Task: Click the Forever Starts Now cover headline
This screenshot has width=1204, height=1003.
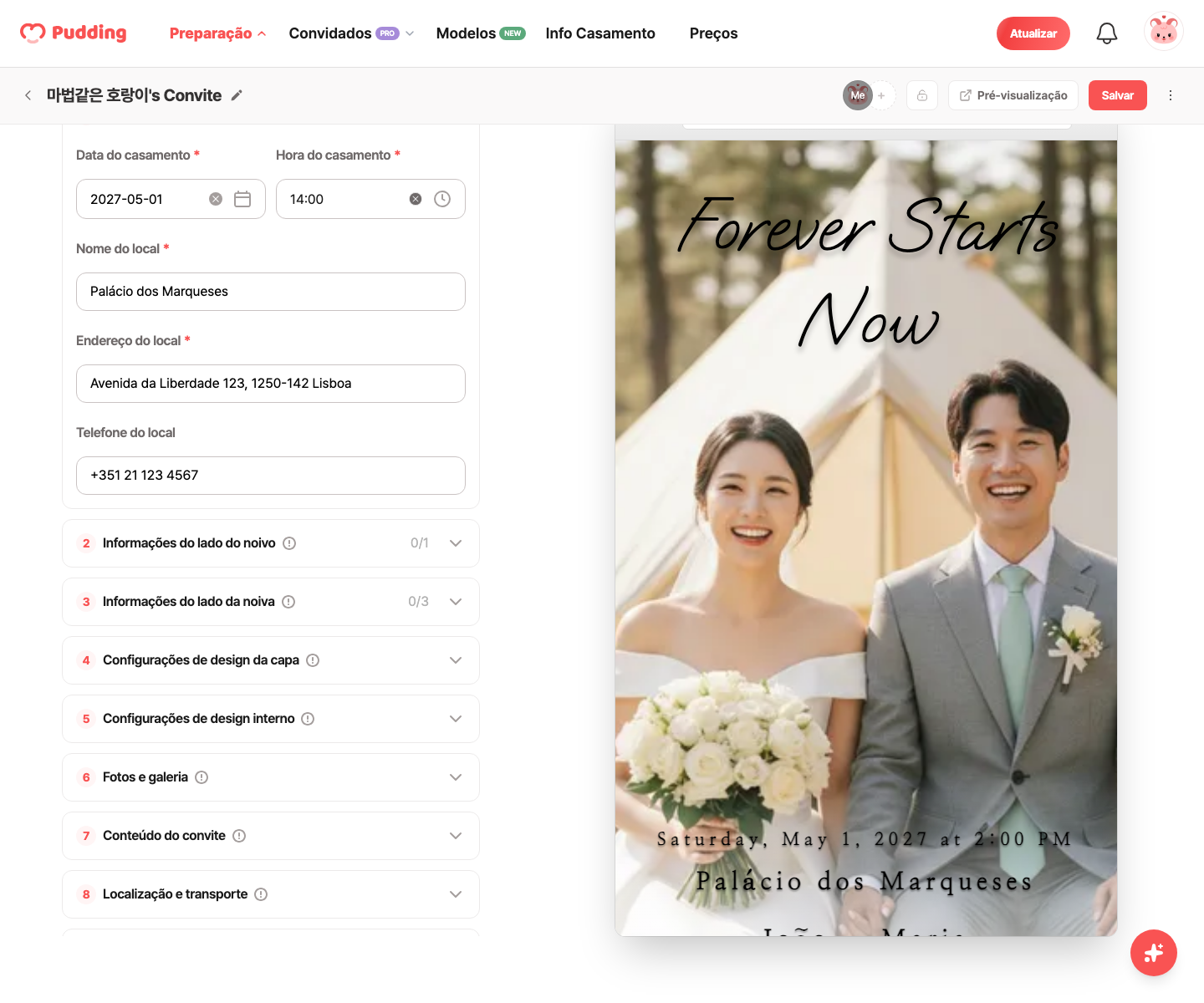Action: pos(868,272)
